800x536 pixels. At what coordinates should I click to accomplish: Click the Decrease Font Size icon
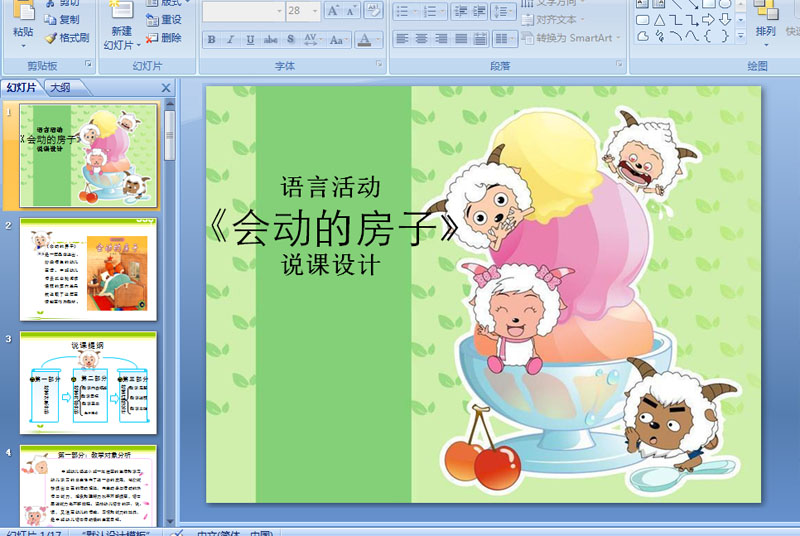tap(351, 11)
